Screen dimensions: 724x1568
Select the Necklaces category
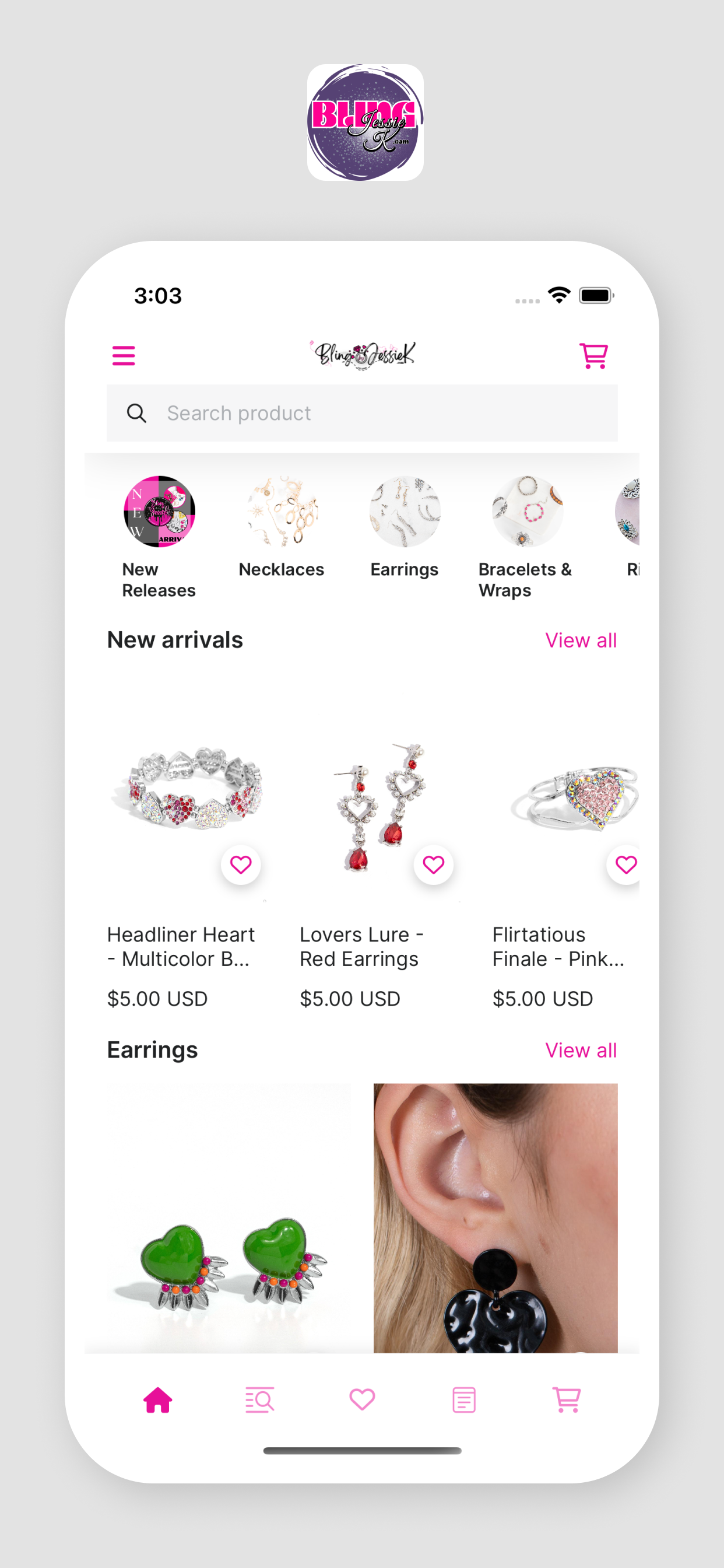[x=282, y=512]
